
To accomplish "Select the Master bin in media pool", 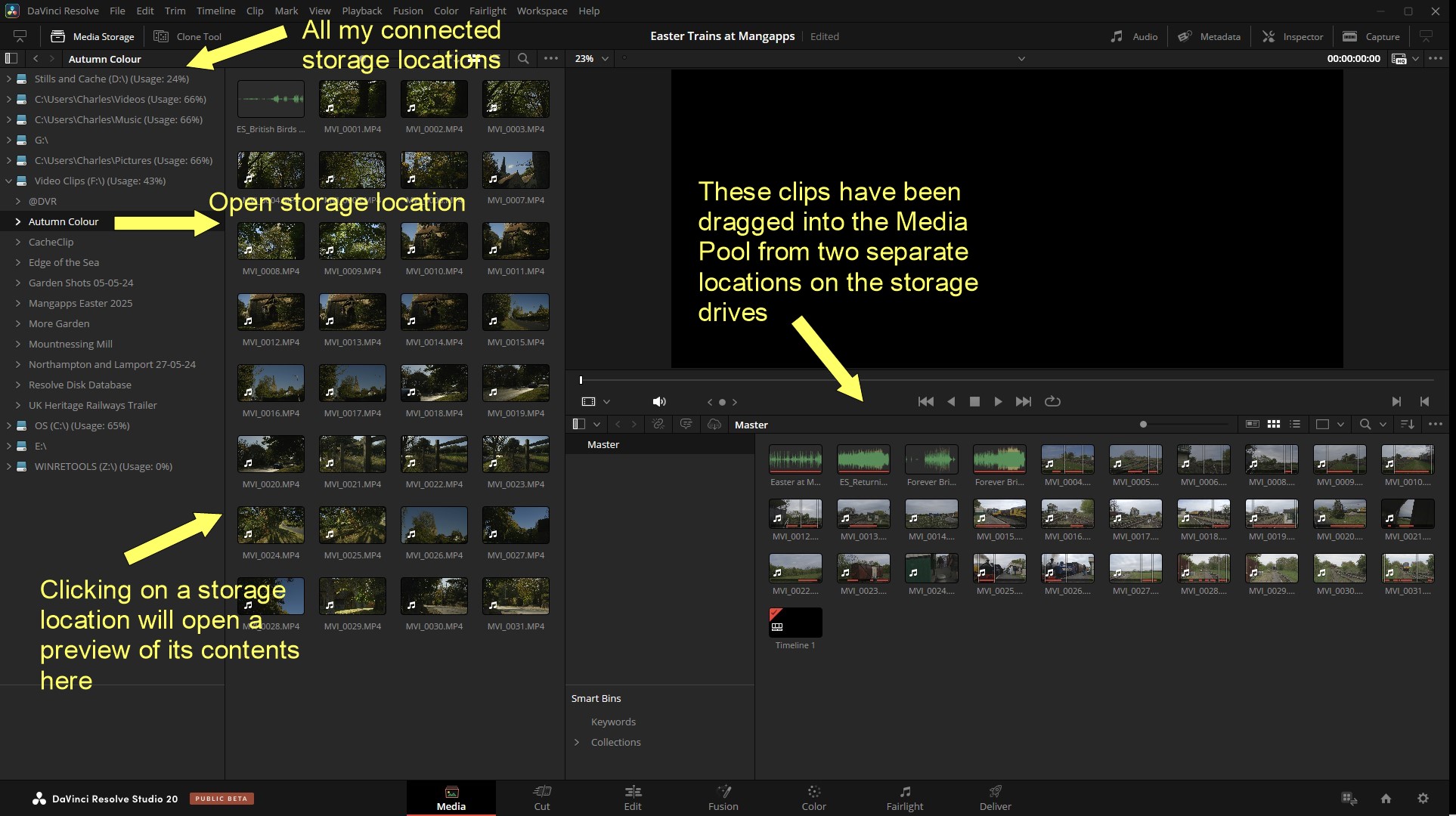I will 603,444.
